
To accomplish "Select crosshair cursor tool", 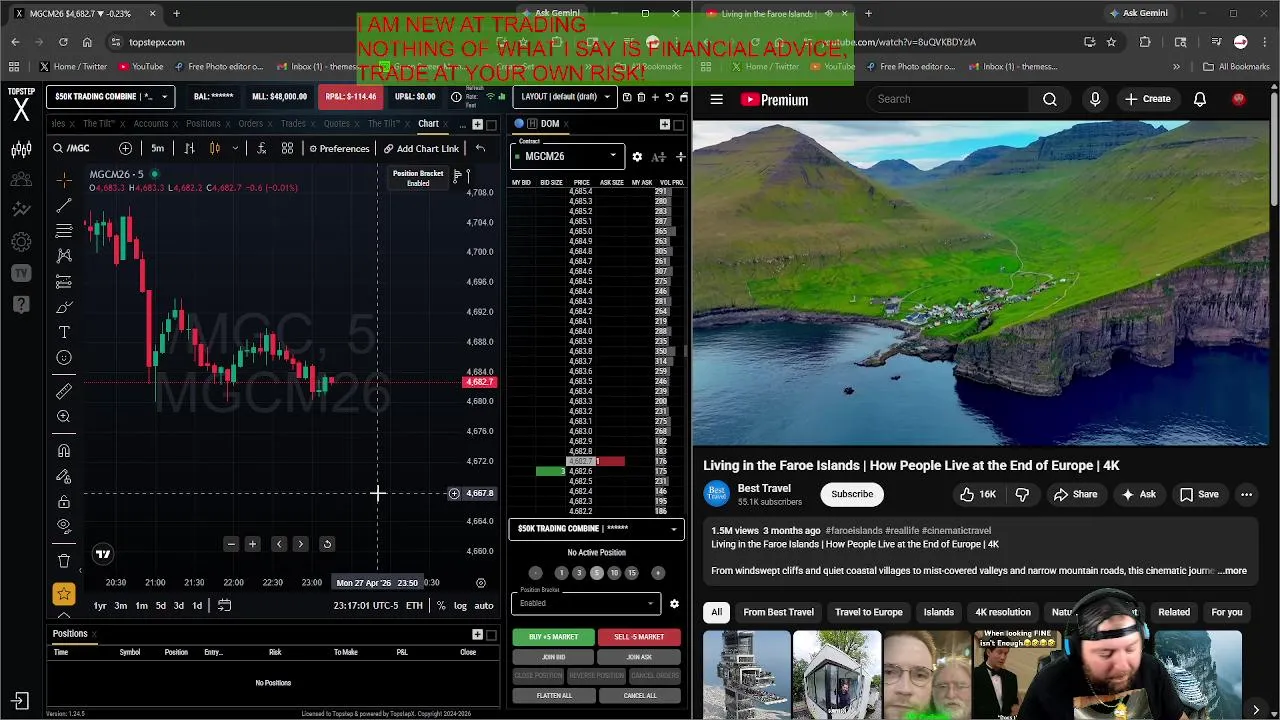I will tap(64, 180).
